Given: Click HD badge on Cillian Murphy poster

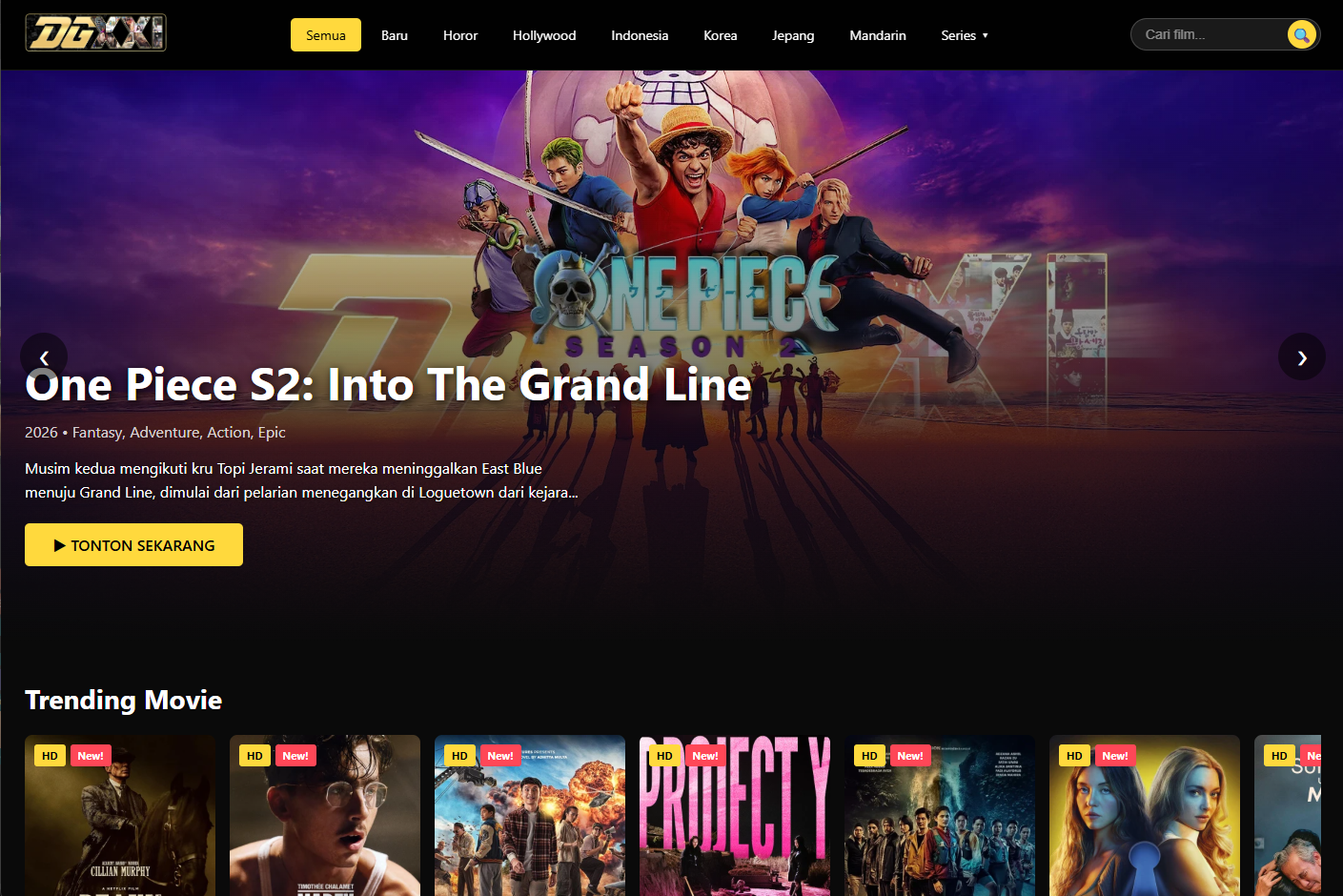Looking at the screenshot, I should click(51, 756).
